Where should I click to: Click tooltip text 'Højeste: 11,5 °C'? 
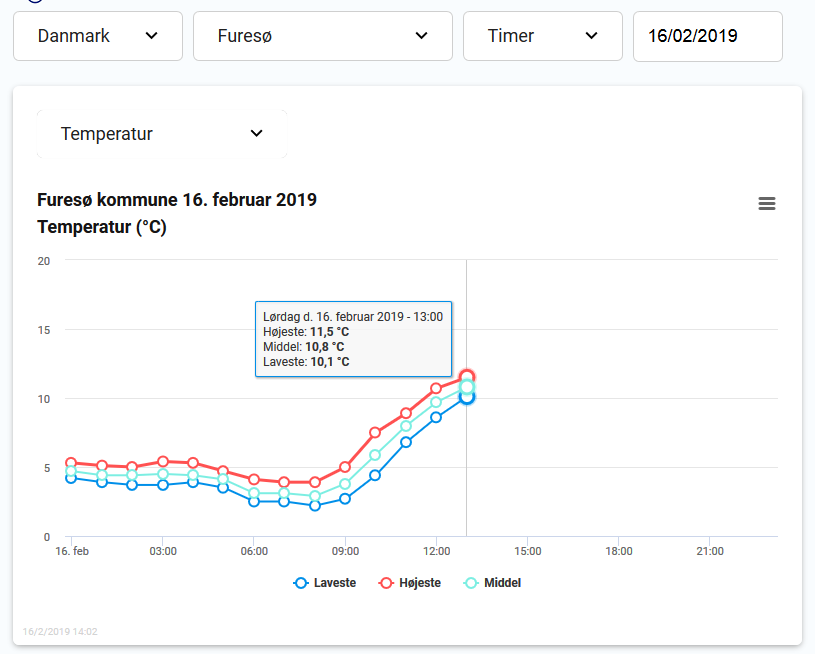point(306,332)
